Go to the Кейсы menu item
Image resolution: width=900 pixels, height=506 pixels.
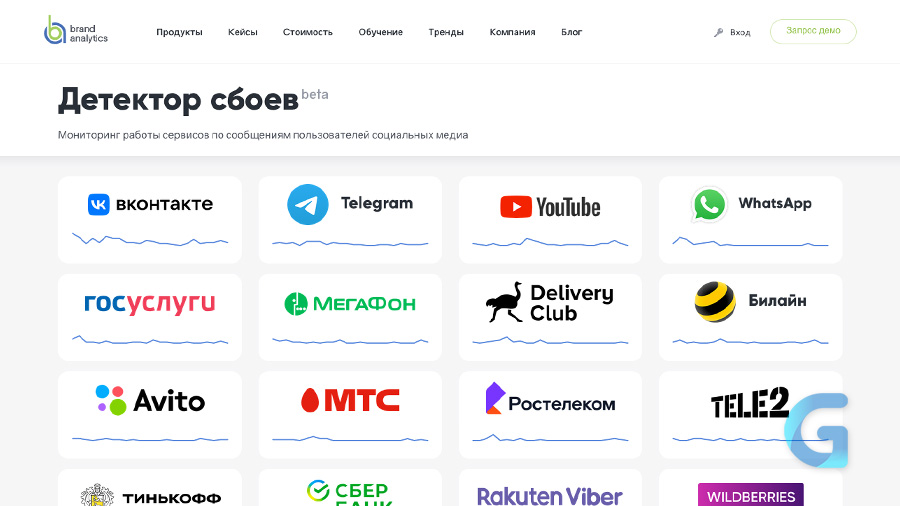(x=243, y=32)
